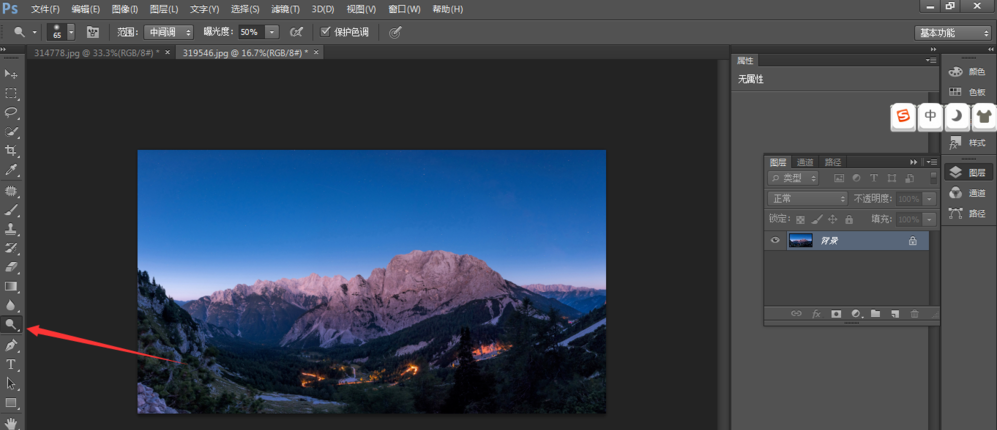
Task: Open the 基本功能 workspace selector
Action: (952, 33)
